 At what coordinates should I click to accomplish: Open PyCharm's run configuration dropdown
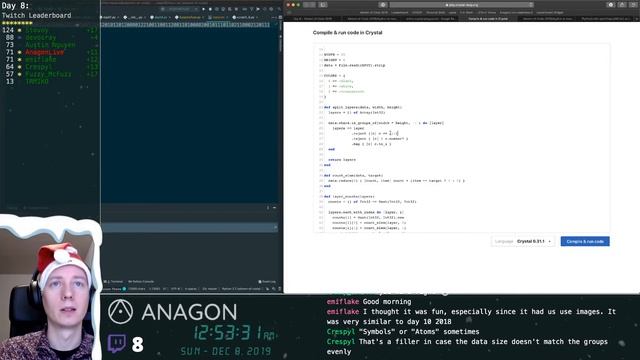[x=180, y=9]
